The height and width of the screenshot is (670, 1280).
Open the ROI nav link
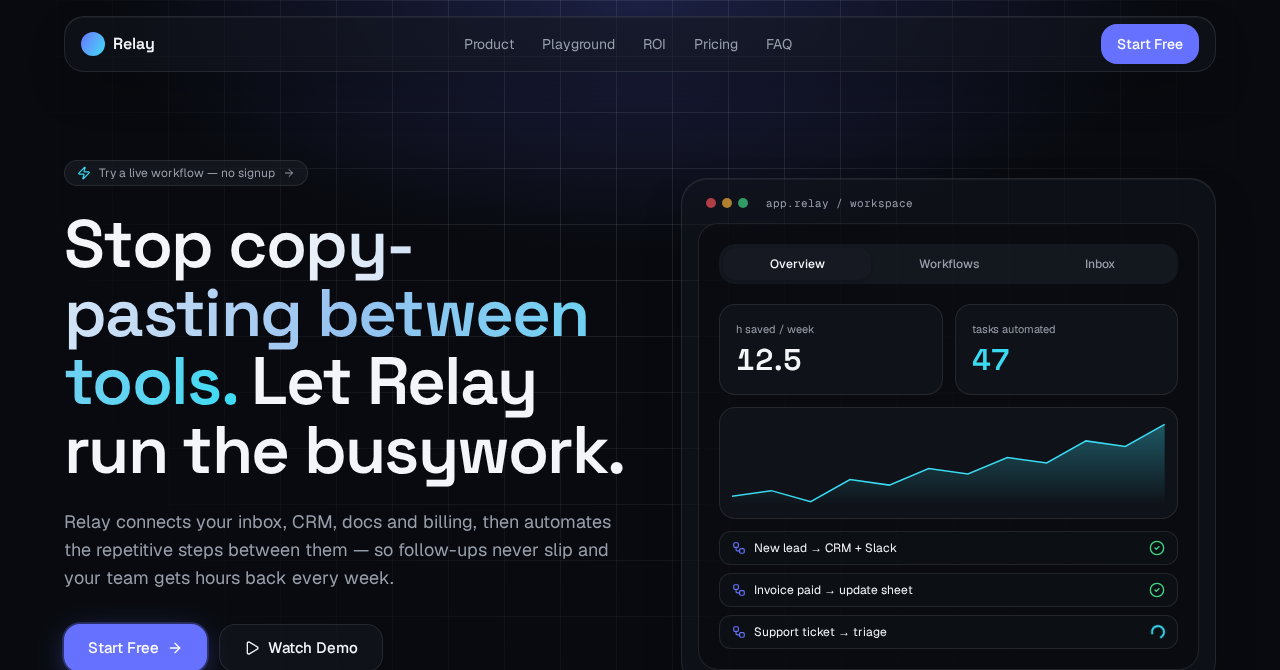tap(654, 44)
